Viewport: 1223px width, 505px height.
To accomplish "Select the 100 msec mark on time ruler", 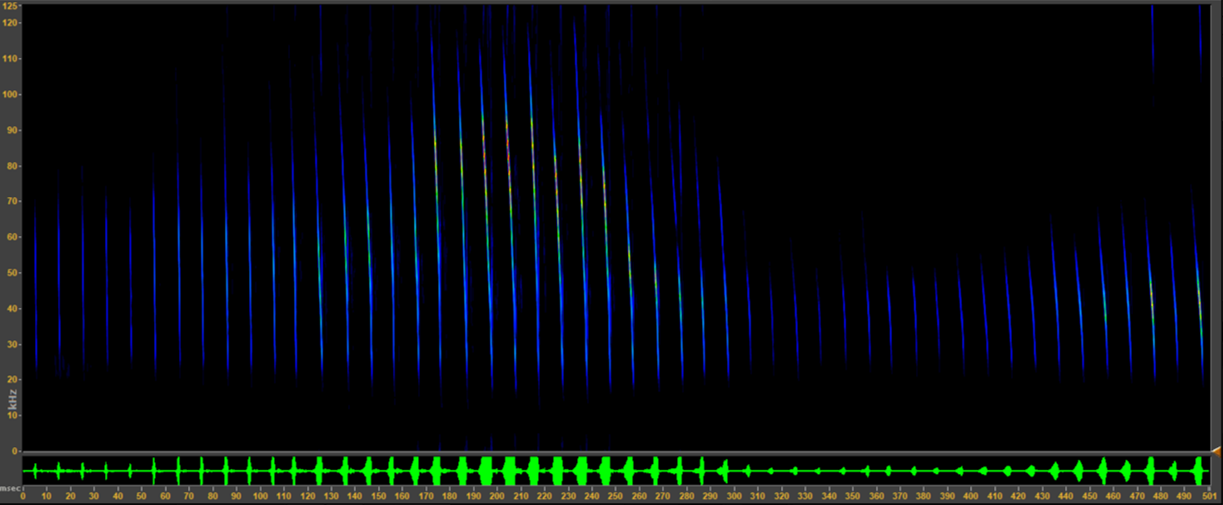I will coord(259,495).
